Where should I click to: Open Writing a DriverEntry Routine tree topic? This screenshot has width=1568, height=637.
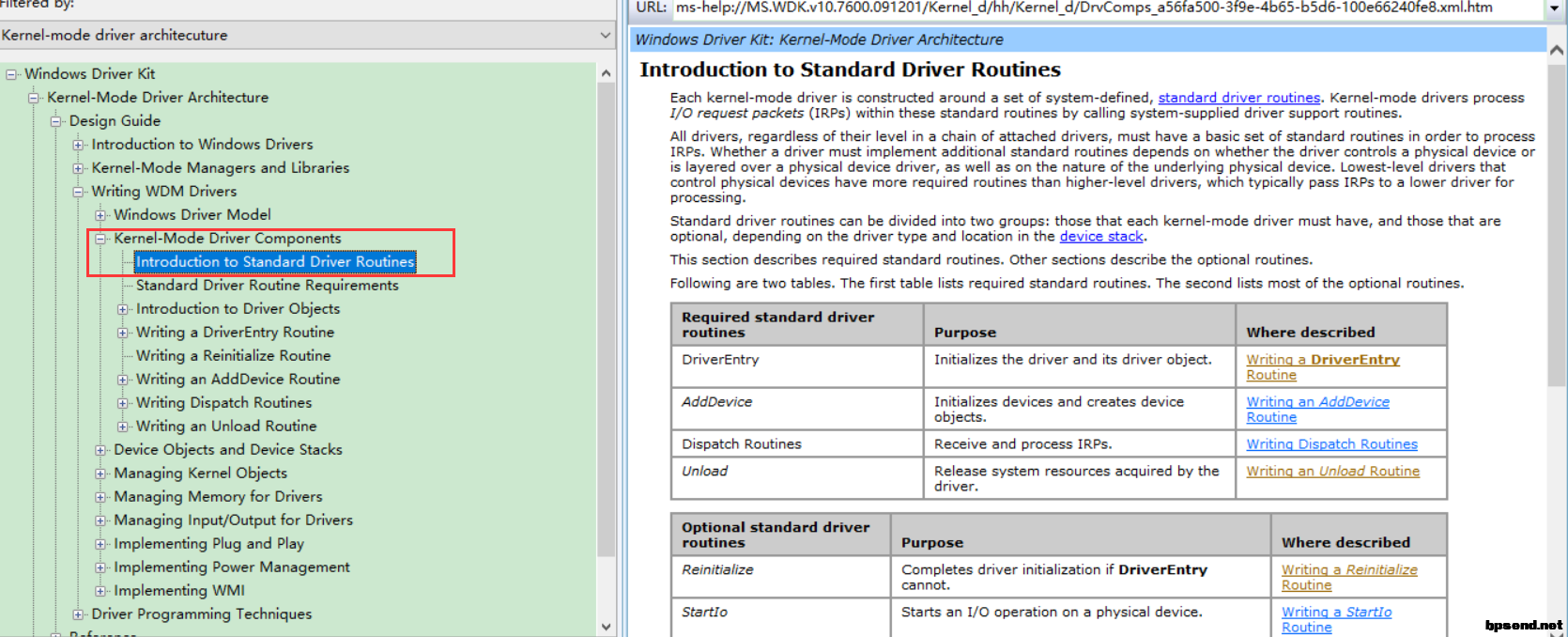click(235, 332)
